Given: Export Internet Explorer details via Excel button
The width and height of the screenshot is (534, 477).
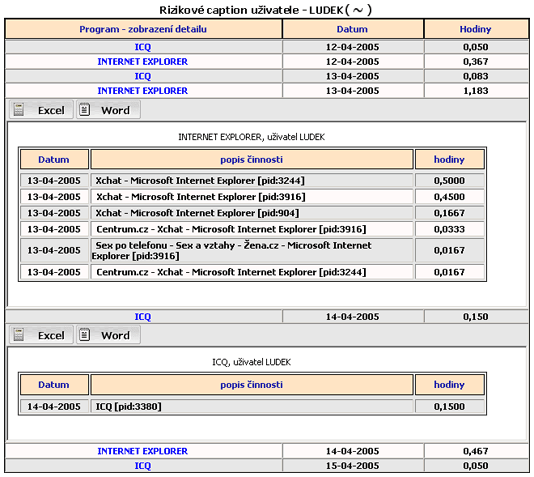Looking at the screenshot, I should tap(41, 110).
